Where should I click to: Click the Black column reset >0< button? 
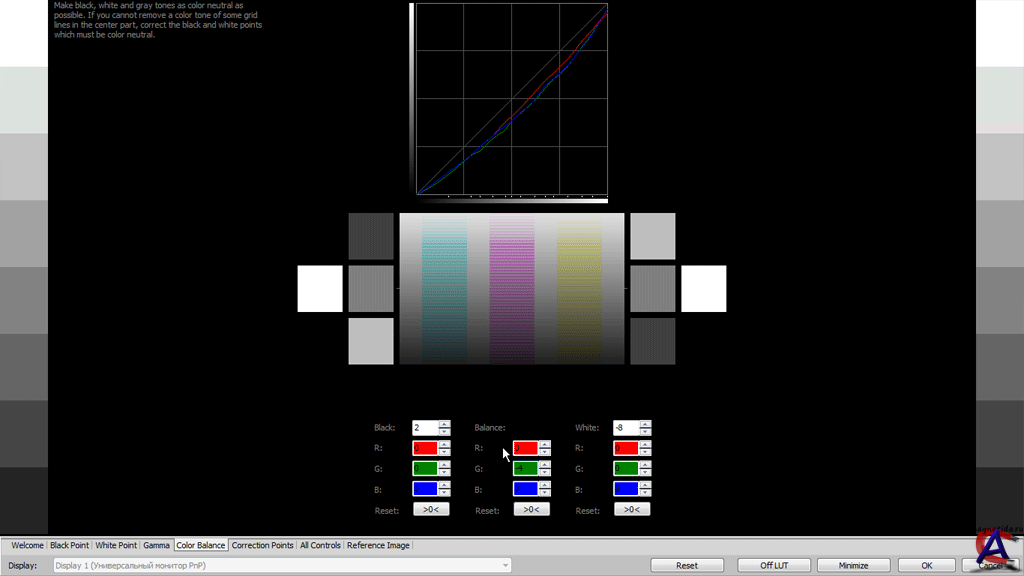[x=431, y=509]
